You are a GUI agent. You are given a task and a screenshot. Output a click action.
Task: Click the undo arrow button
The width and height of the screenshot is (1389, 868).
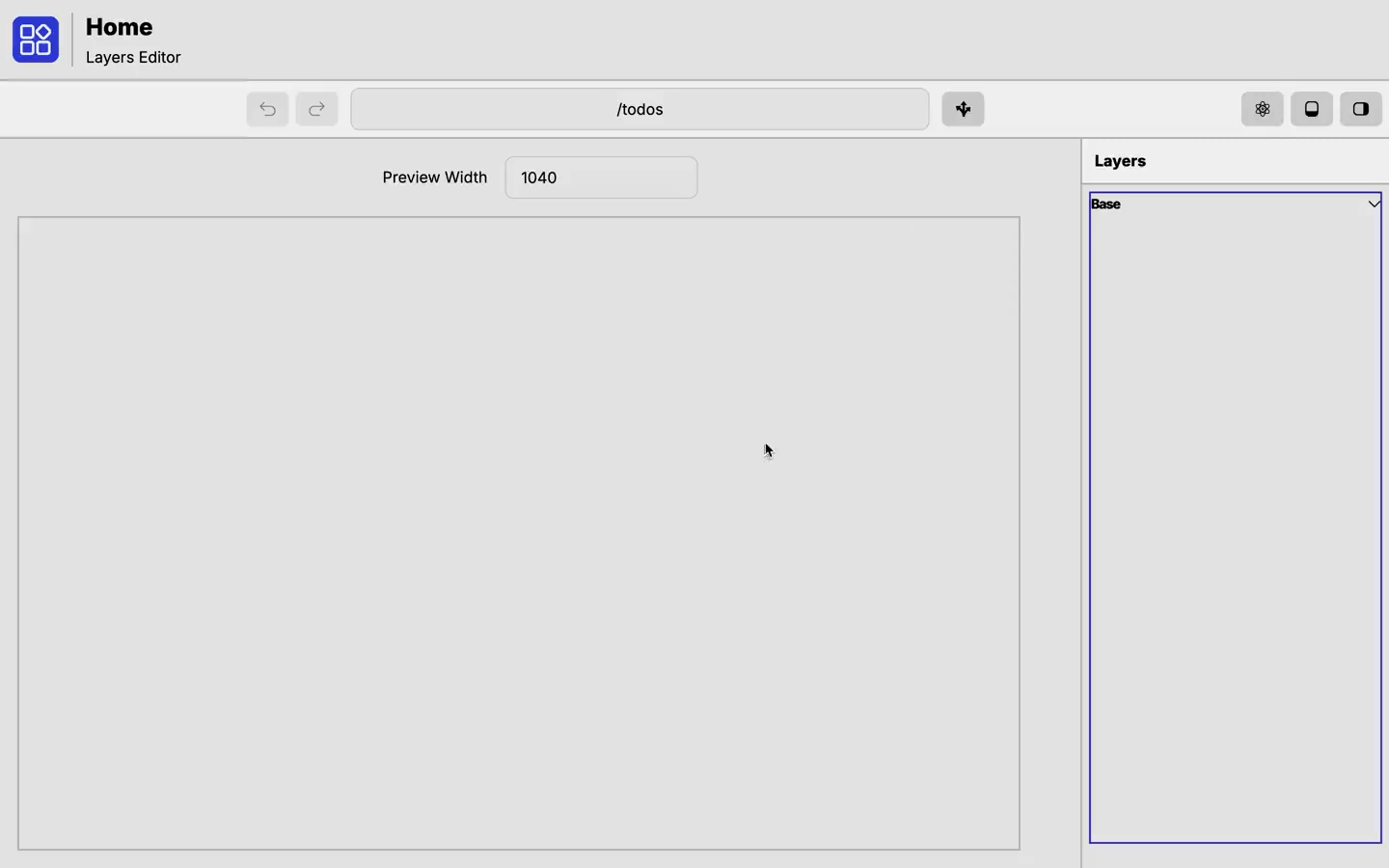coord(267,109)
